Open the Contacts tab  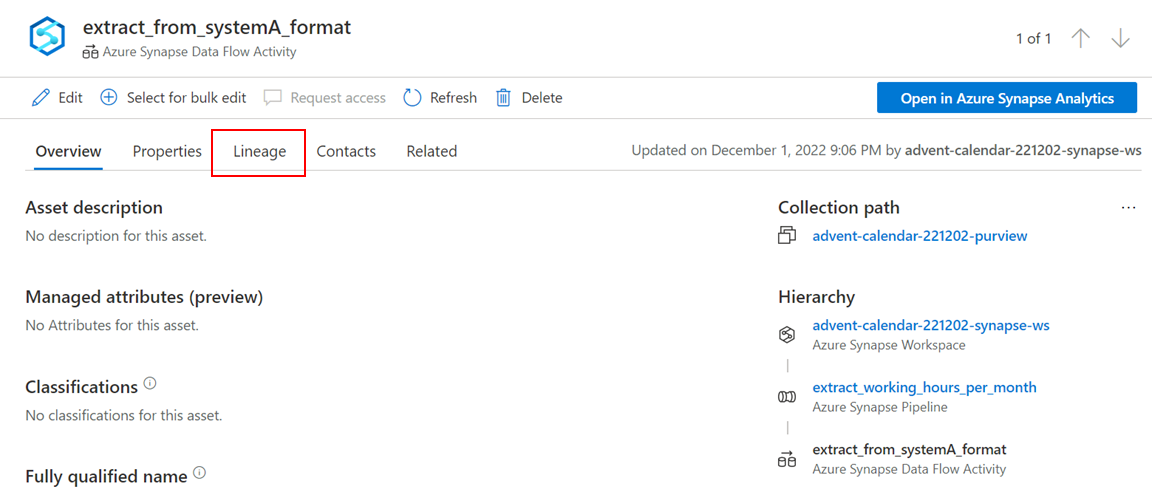[346, 151]
